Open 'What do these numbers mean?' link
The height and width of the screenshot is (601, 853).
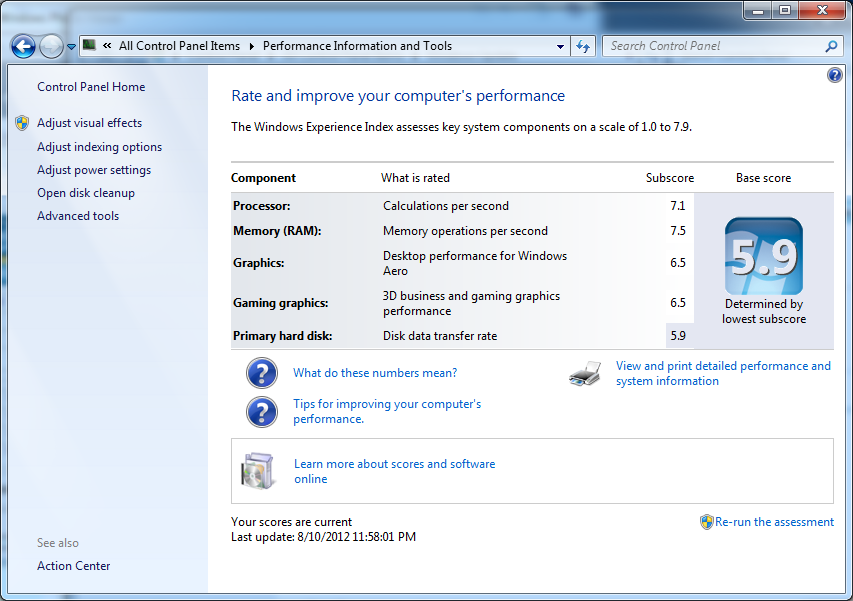[x=375, y=373]
